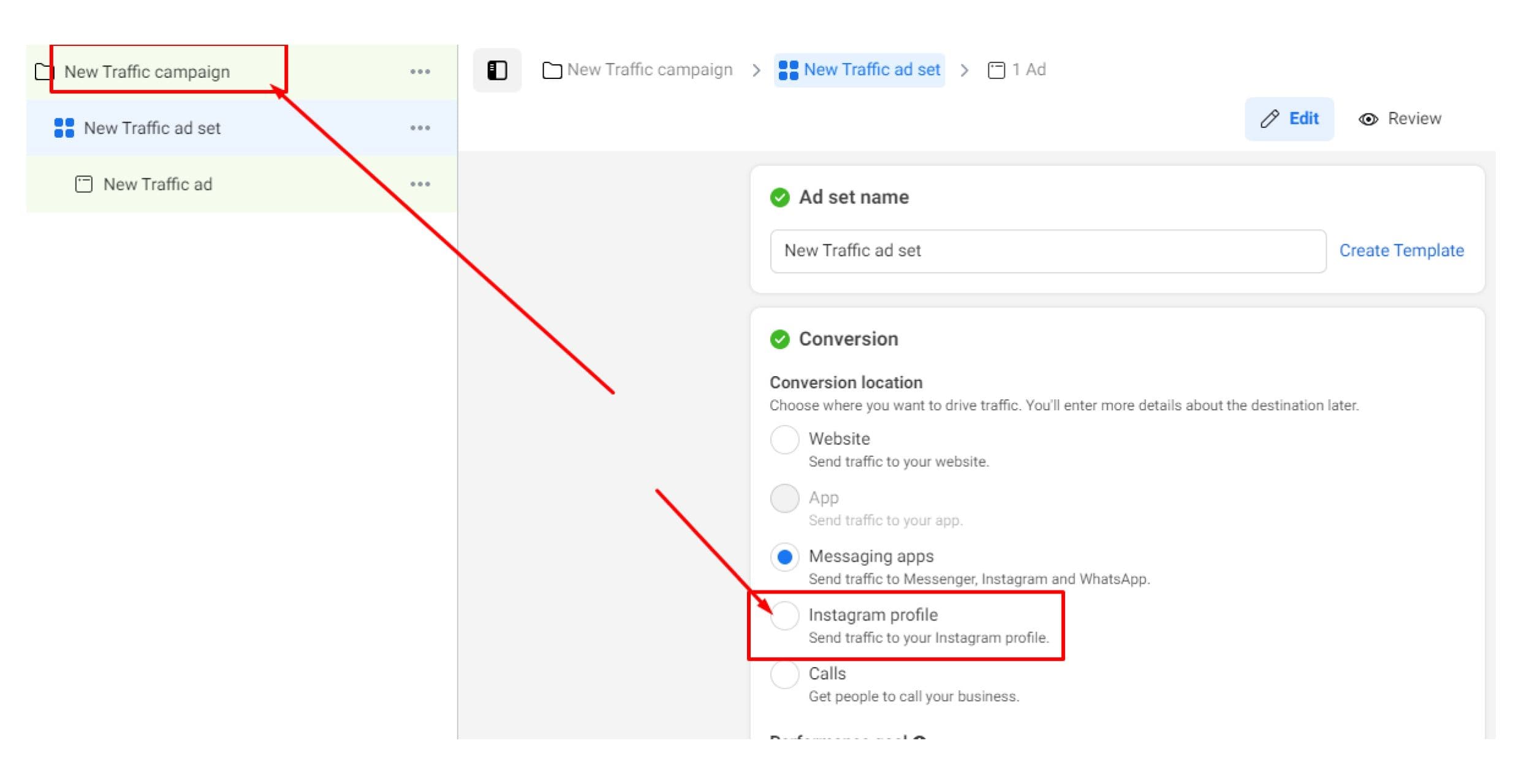
Task: Select the Instagram profile radio button
Action: coord(784,616)
